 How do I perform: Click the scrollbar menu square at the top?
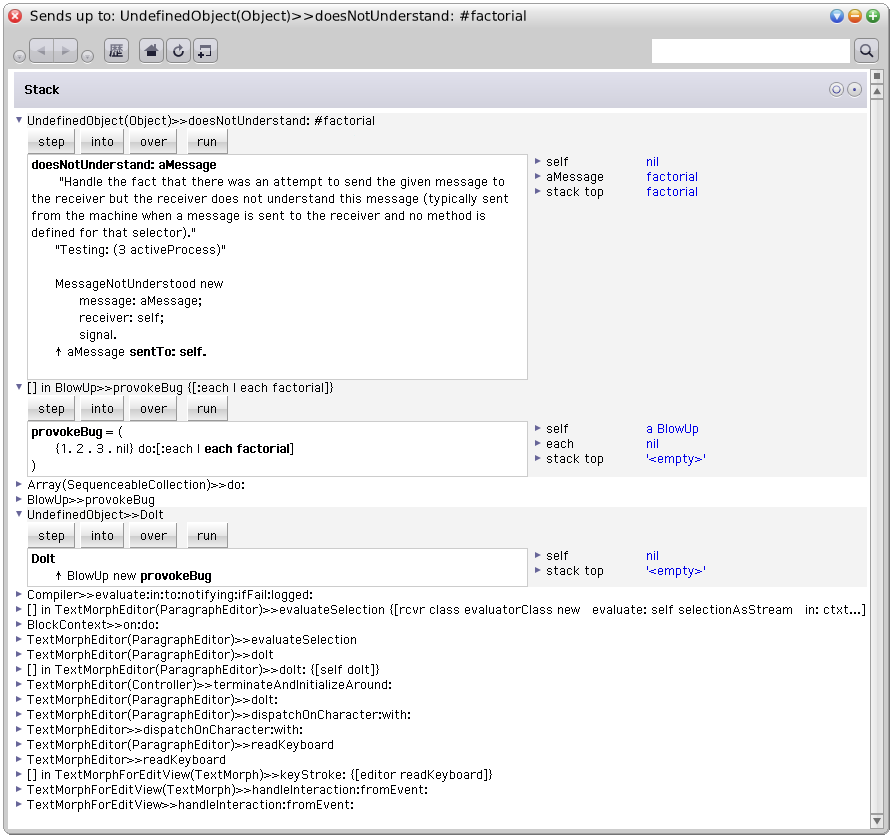coord(877,76)
